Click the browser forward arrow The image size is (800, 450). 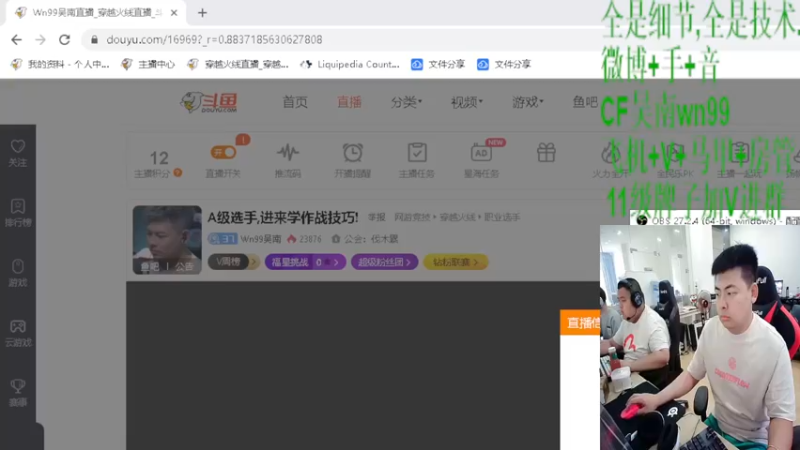click(40, 39)
